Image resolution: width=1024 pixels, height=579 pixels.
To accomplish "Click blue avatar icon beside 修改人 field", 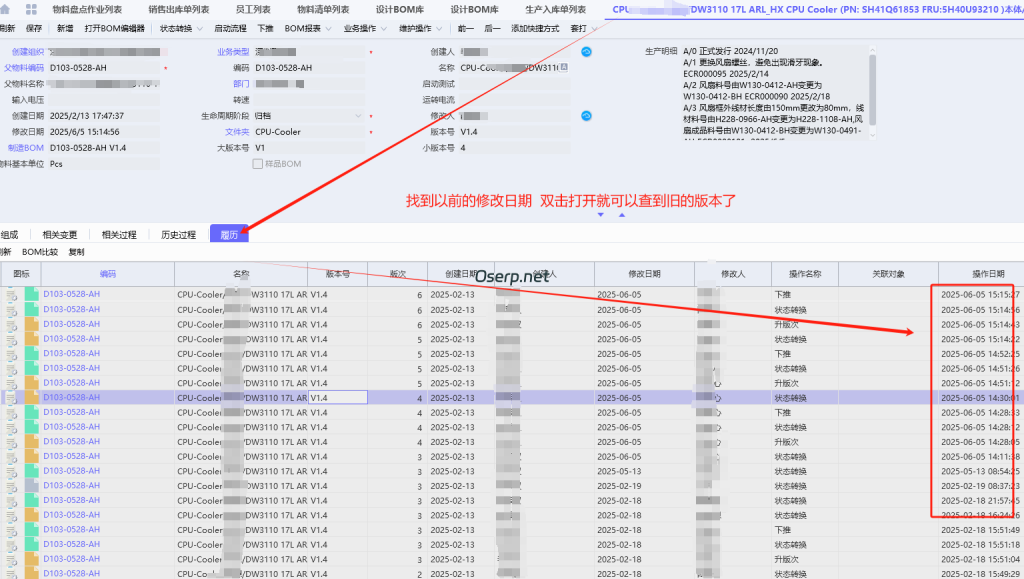I will click(586, 116).
